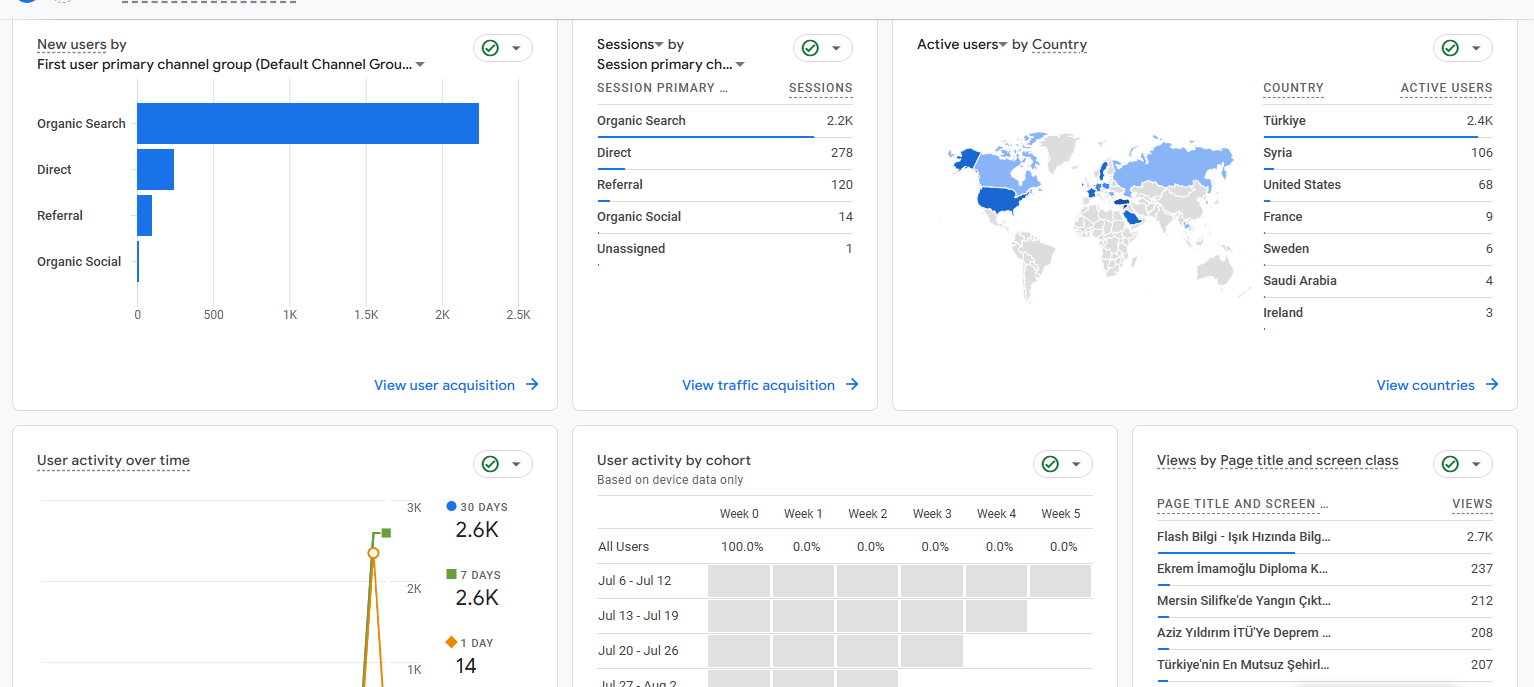1534x687 pixels.
Task: Click check icon on User activity by cohort card
Action: [x=1050, y=464]
